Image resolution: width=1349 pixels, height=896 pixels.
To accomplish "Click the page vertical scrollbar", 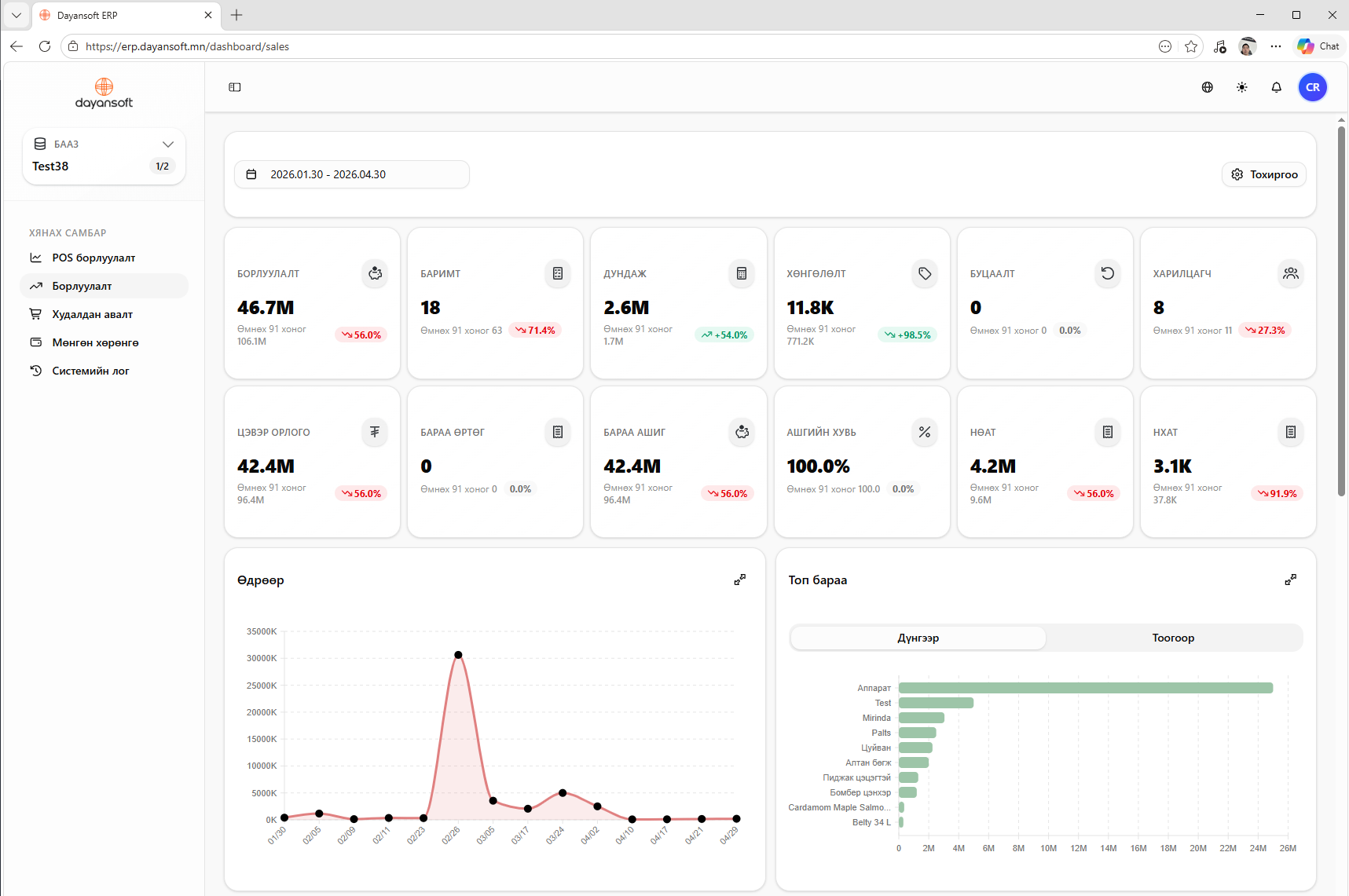I will [x=1341, y=311].
